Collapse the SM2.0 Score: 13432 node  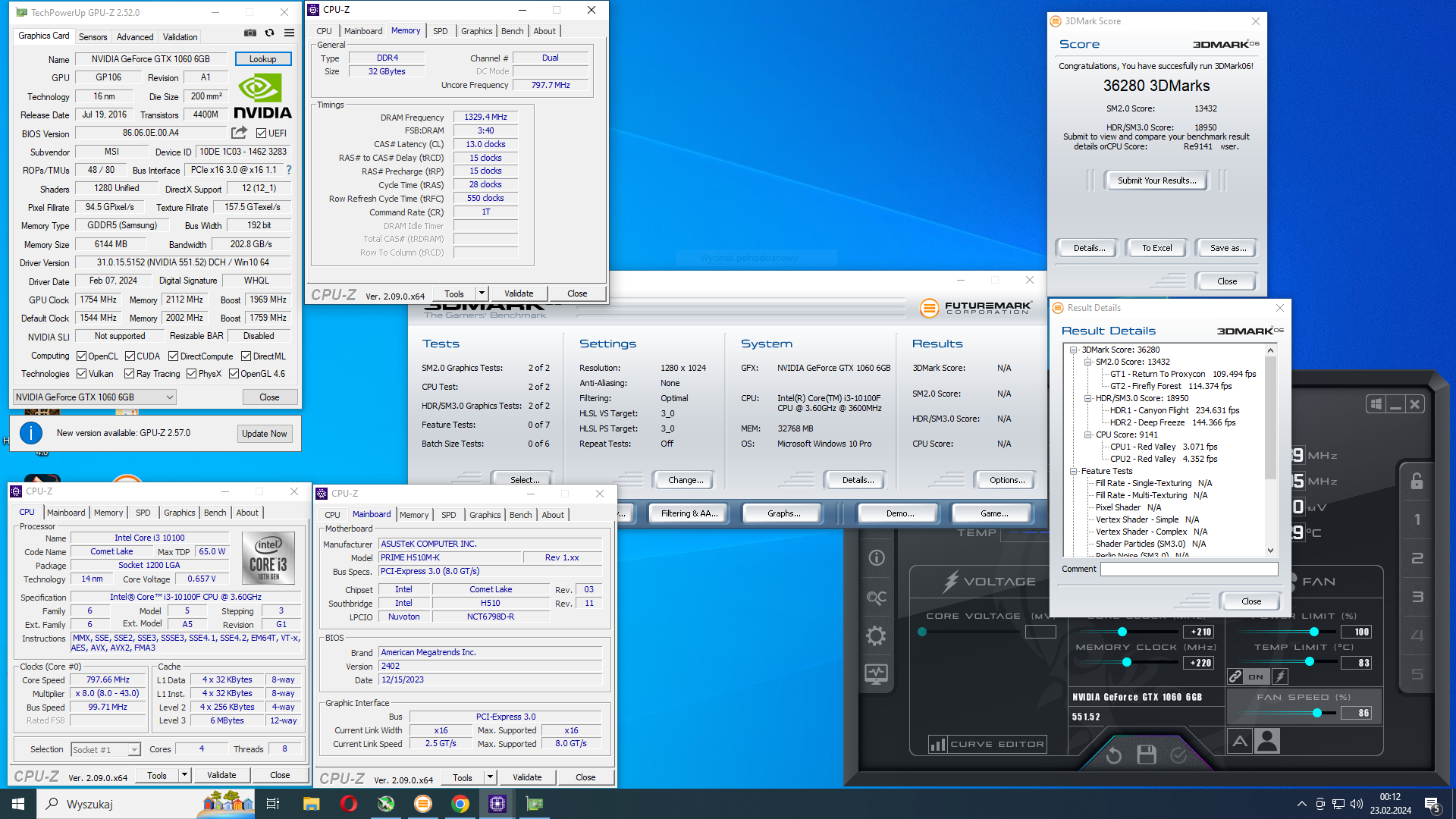click(1087, 362)
